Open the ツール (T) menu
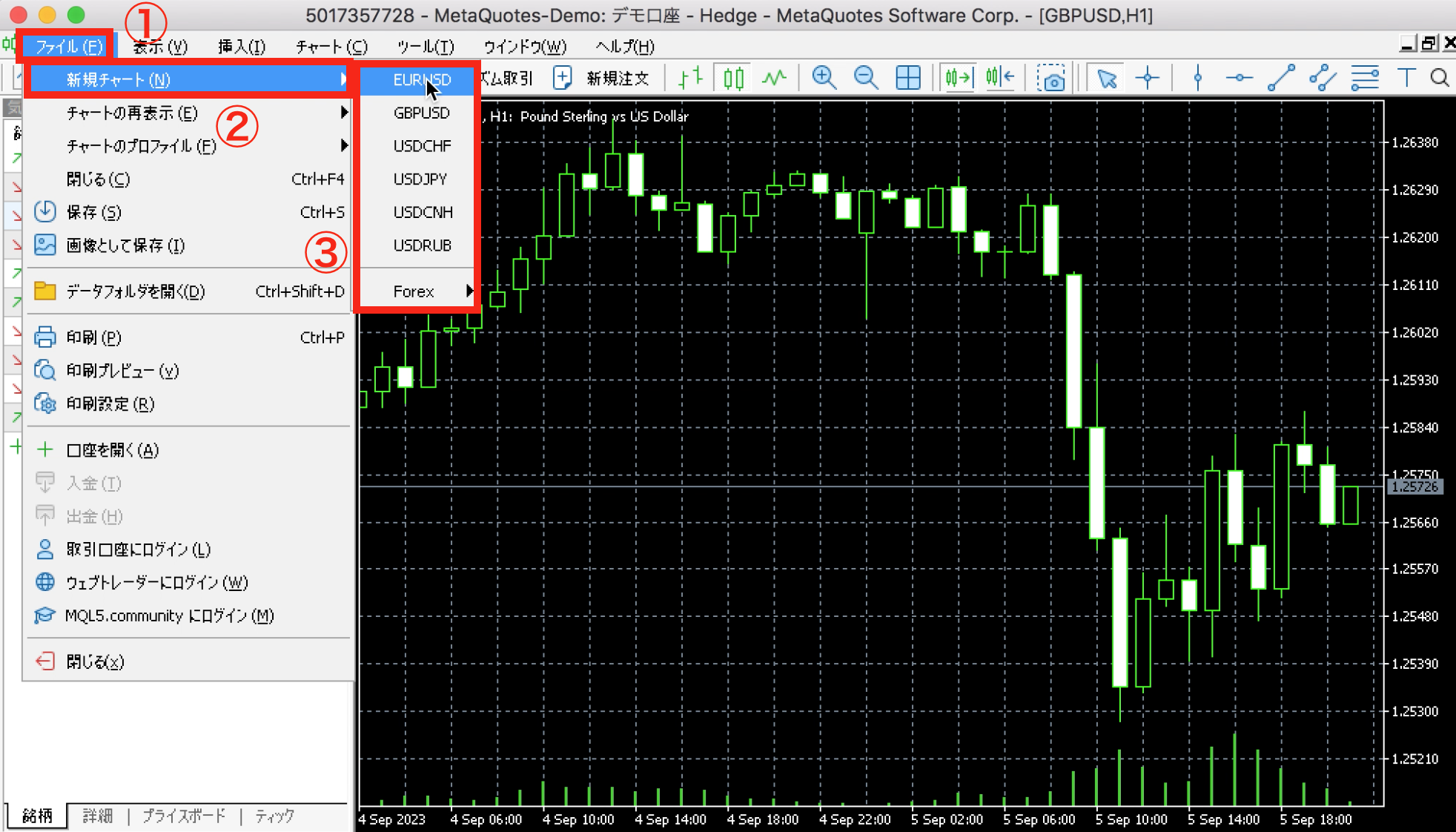This screenshot has height=832, width=1456. pyautogui.click(x=426, y=47)
